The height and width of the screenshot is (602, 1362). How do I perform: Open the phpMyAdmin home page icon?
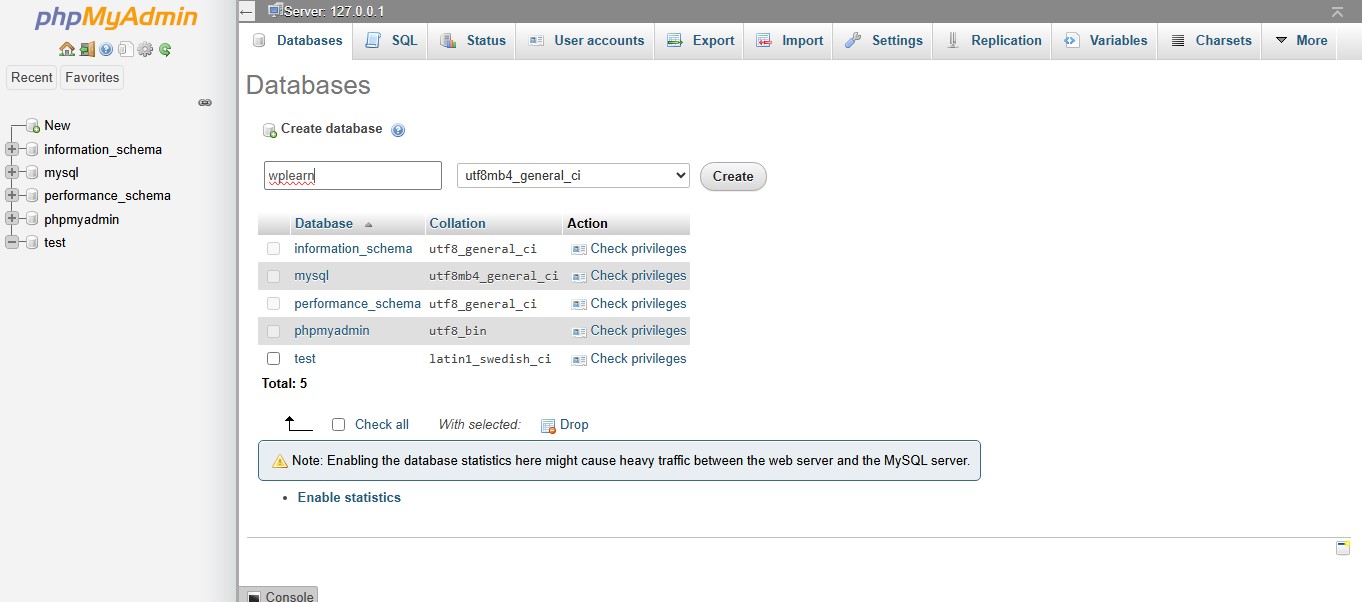(x=67, y=49)
